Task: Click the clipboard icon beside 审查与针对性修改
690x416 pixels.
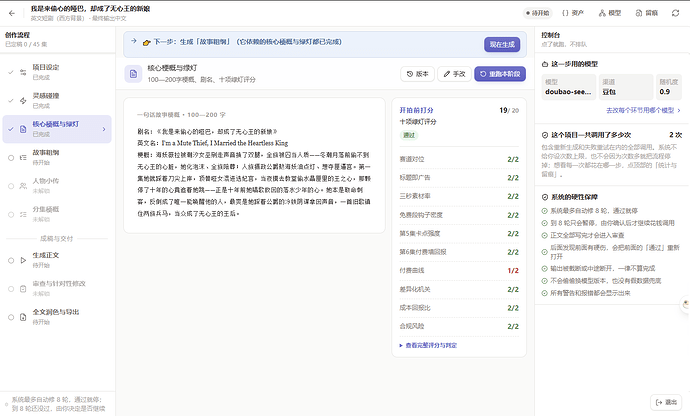Action: point(23,289)
